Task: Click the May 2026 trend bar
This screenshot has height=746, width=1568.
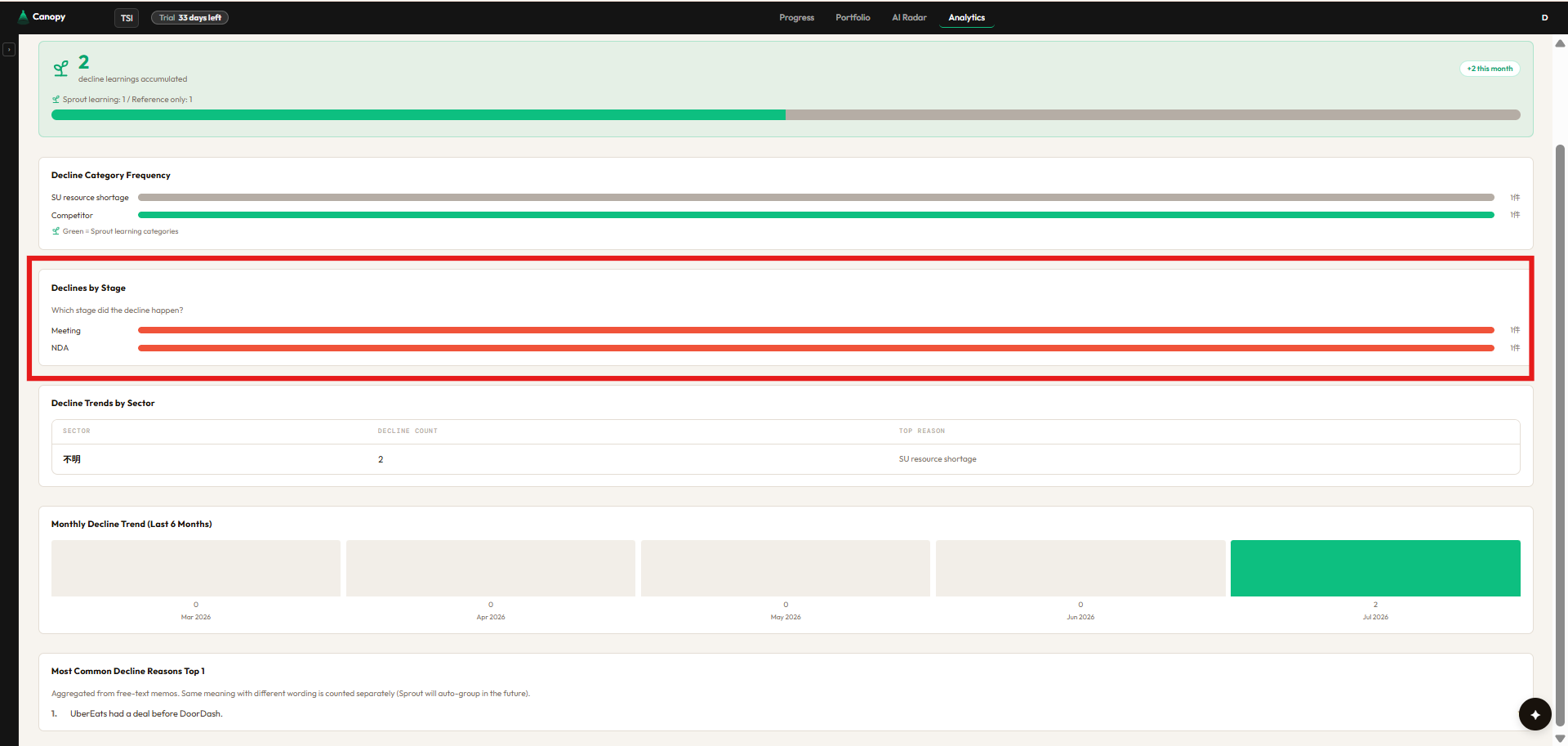Action: point(786,568)
